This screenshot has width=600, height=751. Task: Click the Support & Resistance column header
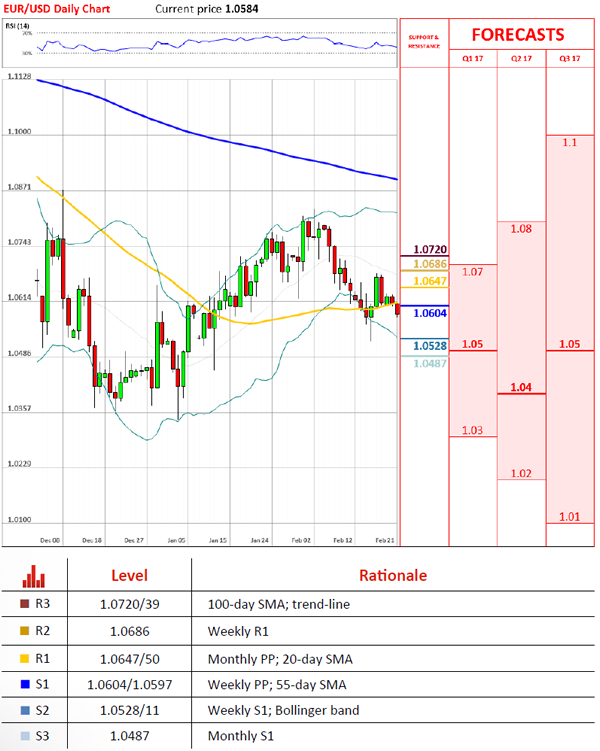(424, 42)
